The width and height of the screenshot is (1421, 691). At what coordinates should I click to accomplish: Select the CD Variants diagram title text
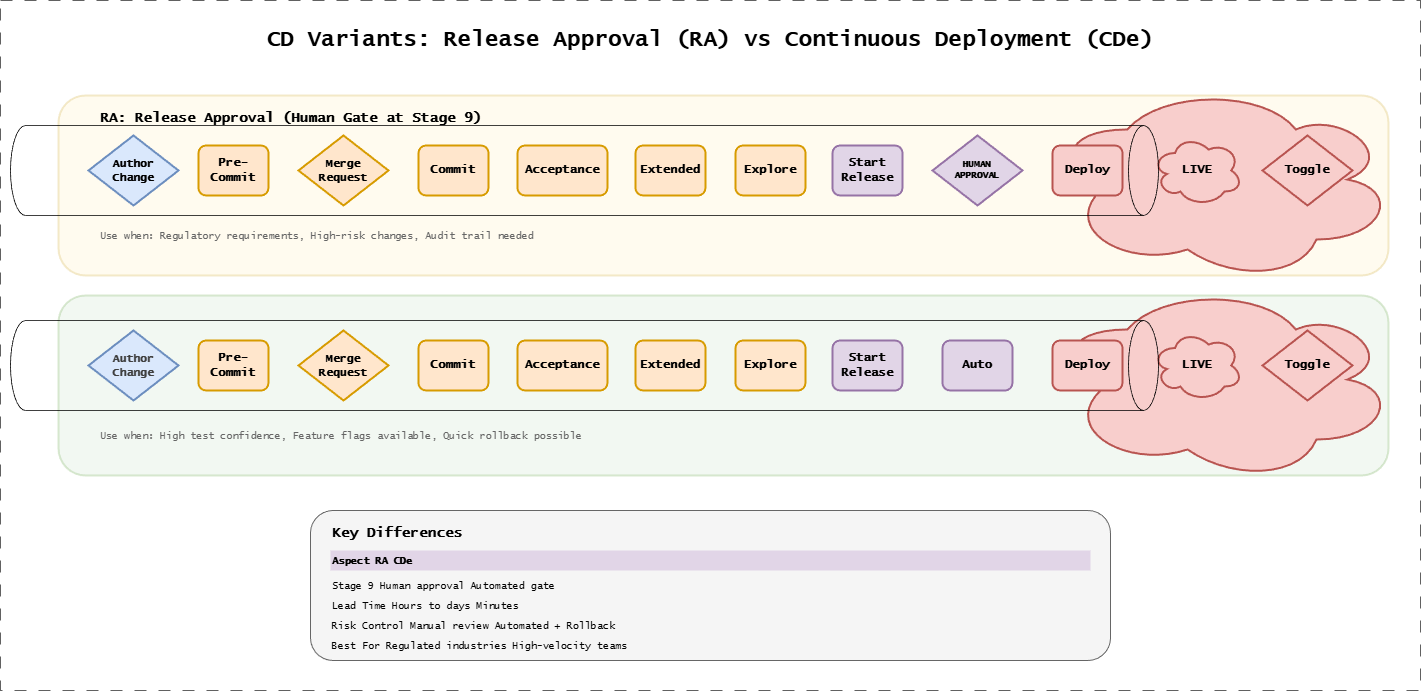tap(710, 39)
